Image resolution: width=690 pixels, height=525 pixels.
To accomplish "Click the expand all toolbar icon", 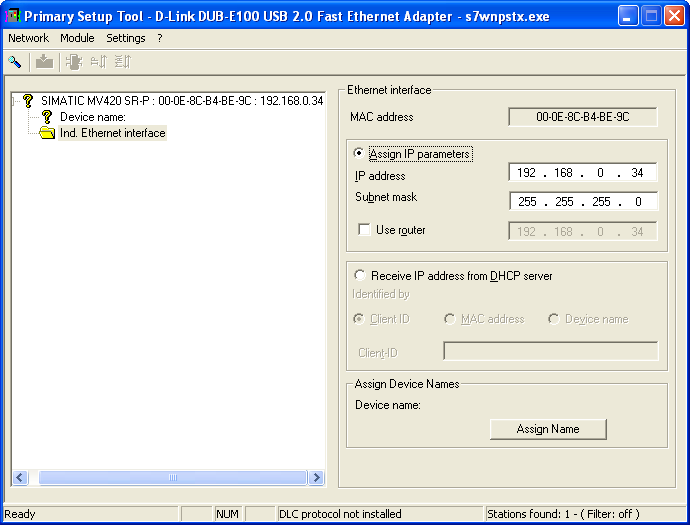I will click(x=99, y=62).
